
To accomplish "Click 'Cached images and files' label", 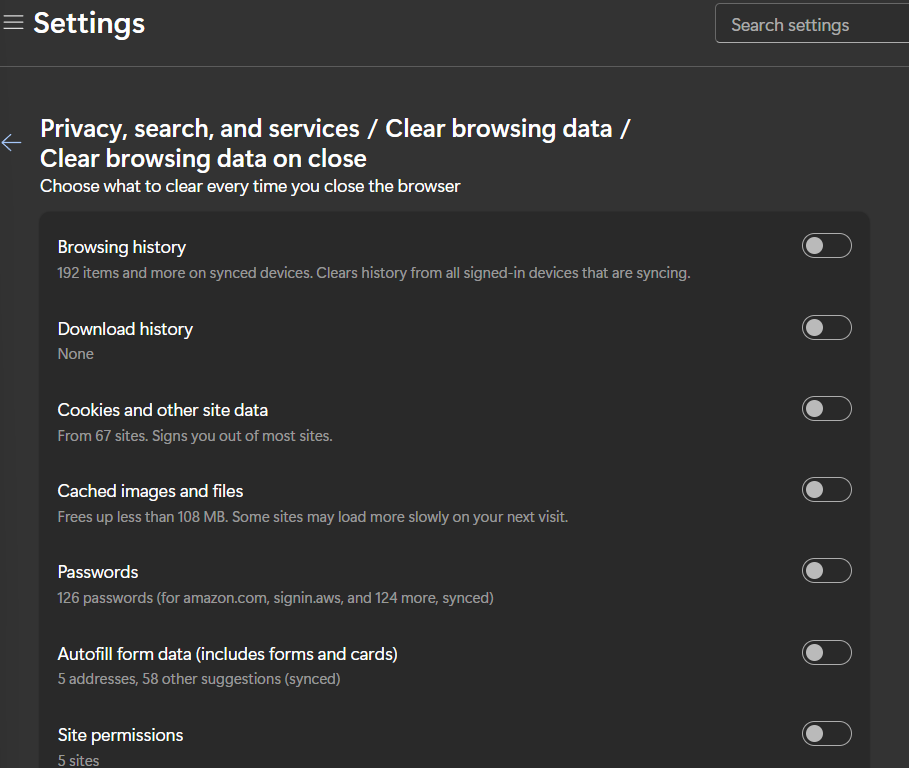I will pos(150,492).
